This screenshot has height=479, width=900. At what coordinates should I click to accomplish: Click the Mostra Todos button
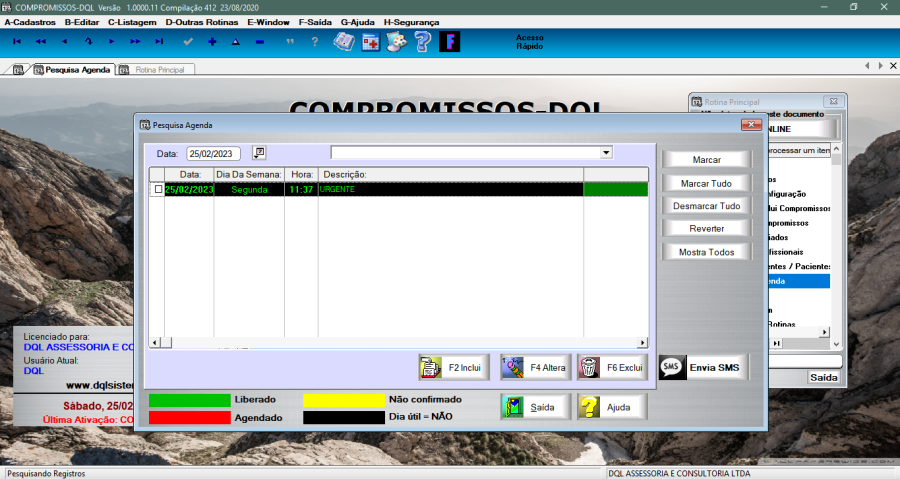click(x=707, y=252)
